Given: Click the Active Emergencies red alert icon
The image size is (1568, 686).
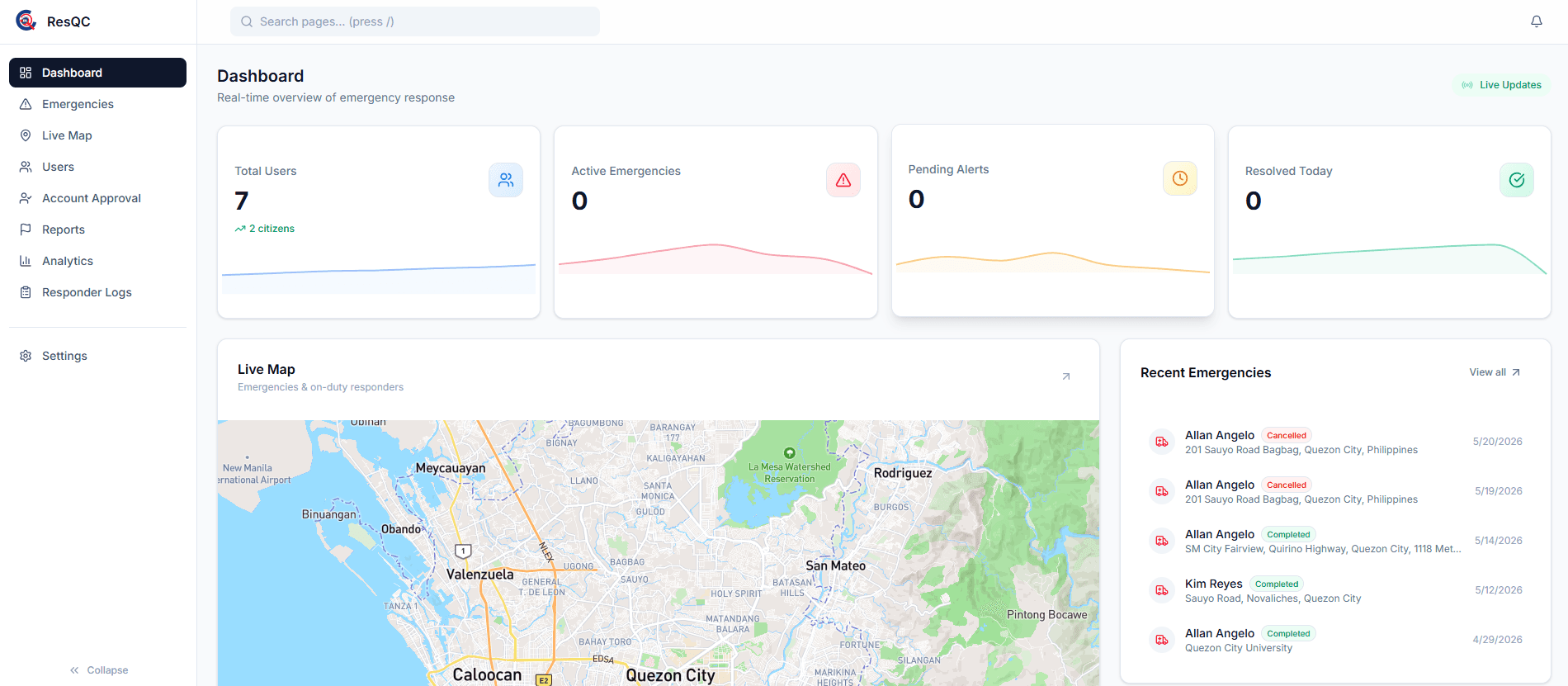Looking at the screenshot, I should click(843, 180).
